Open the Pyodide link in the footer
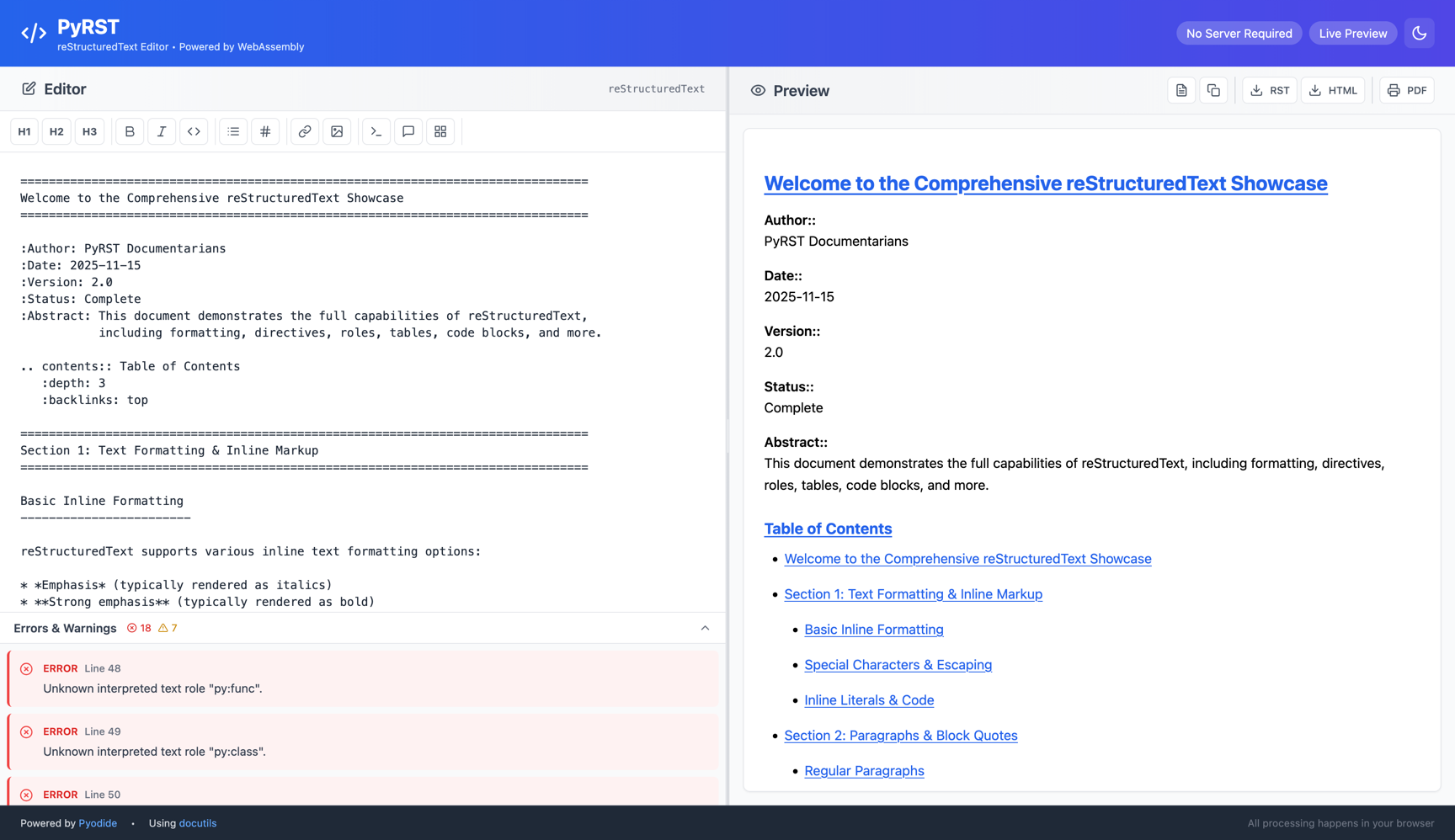 pos(98,823)
